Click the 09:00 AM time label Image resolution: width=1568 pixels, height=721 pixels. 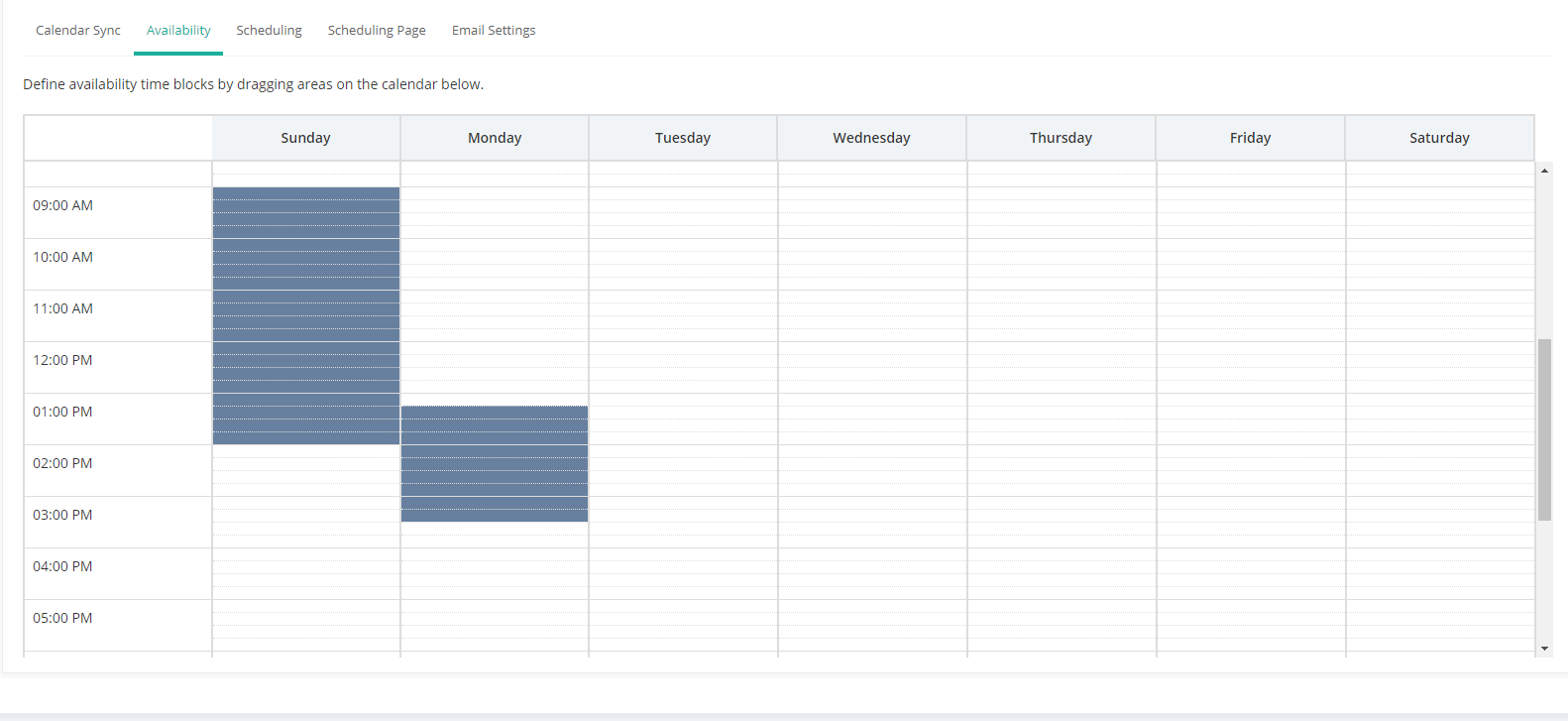(62, 205)
